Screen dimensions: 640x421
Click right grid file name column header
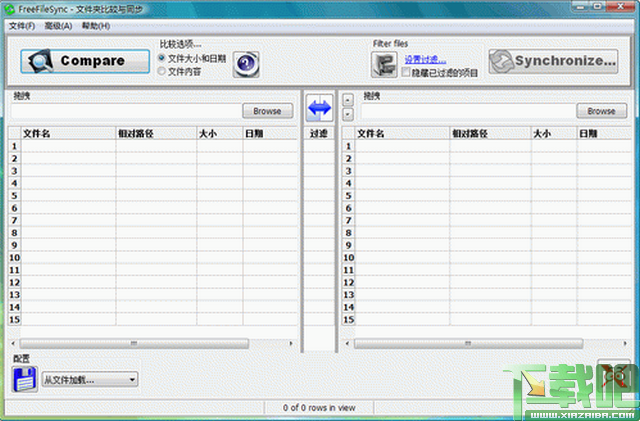click(402, 133)
